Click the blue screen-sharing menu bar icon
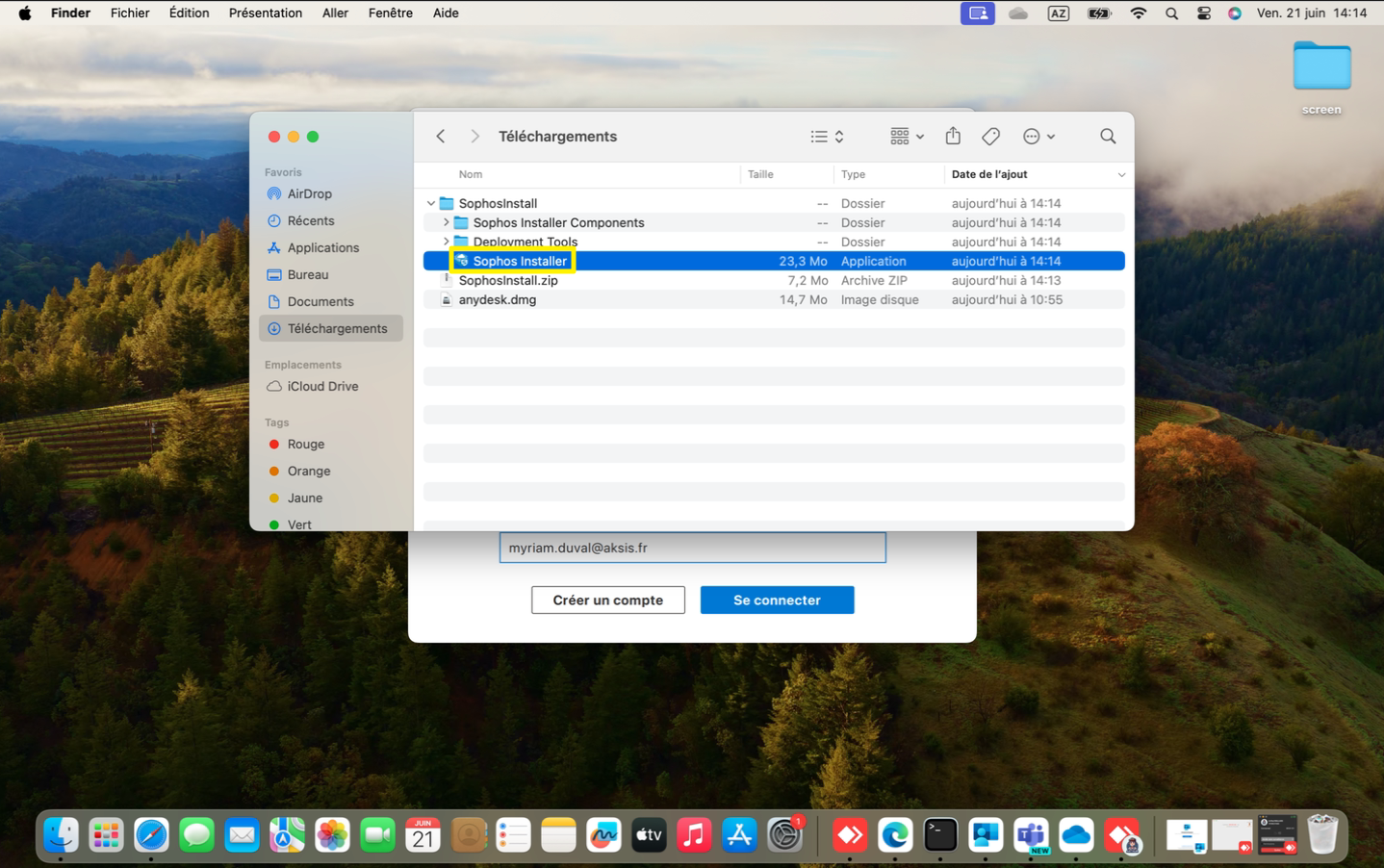The width and height of the screenshot is (1384, 868). (977, 13)
